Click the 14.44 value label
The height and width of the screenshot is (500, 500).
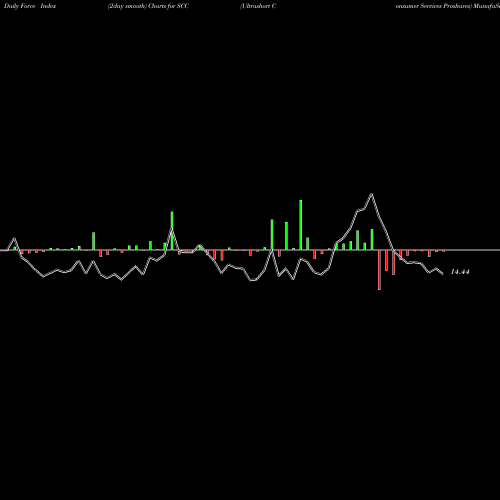pos(460,272)
